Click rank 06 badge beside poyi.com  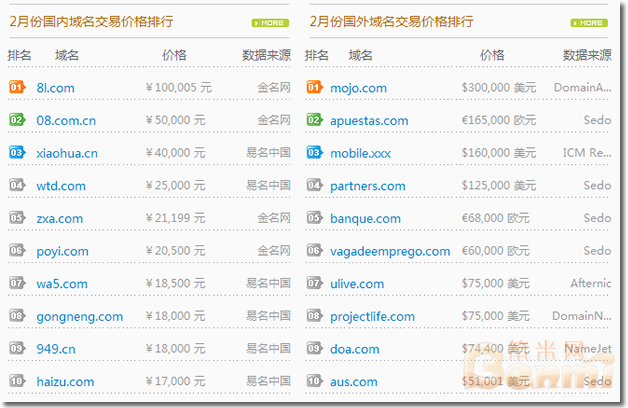[x=17, y=251]
